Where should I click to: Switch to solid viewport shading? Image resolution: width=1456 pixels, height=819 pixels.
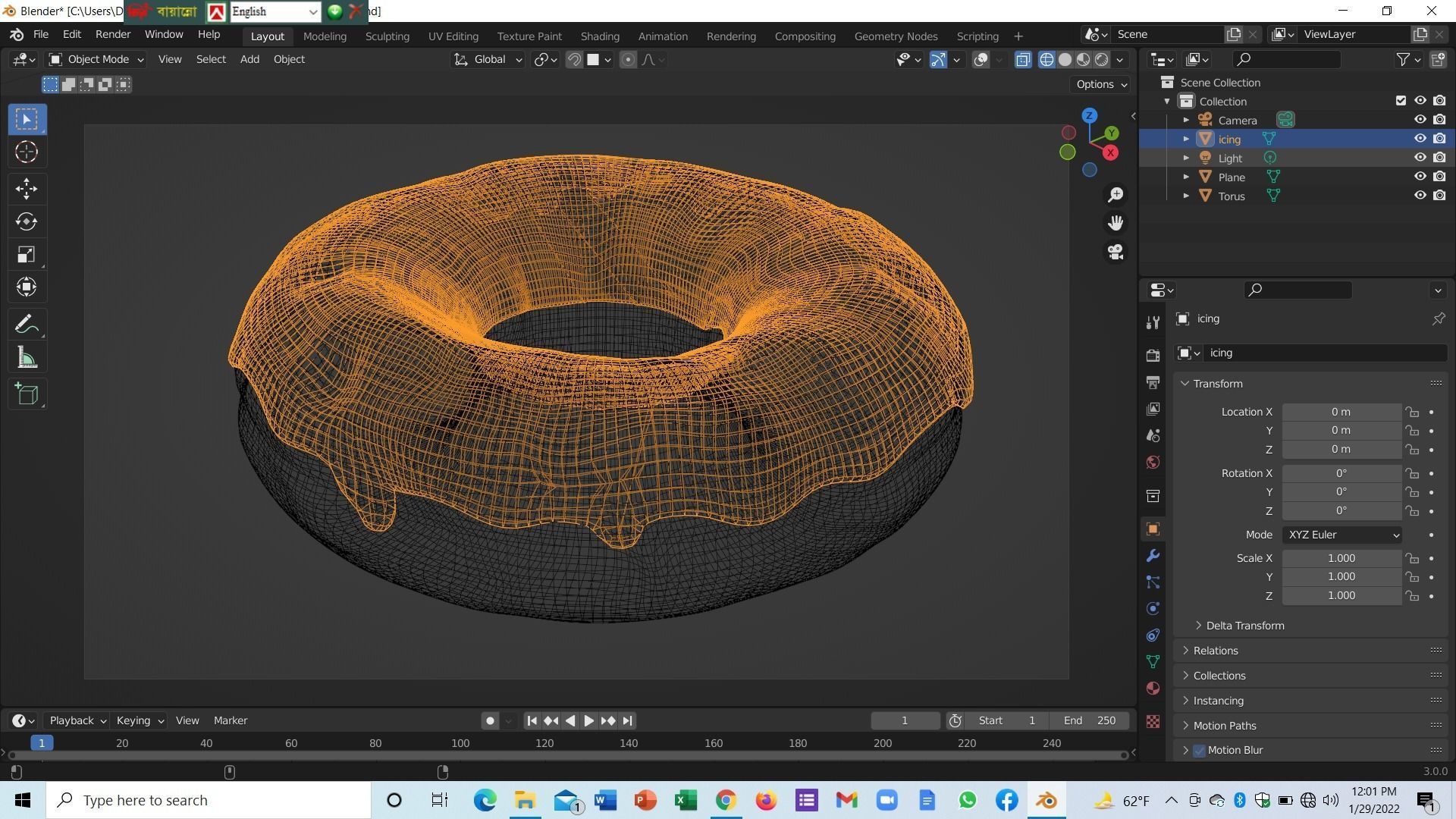click(x=1065, y=60)
